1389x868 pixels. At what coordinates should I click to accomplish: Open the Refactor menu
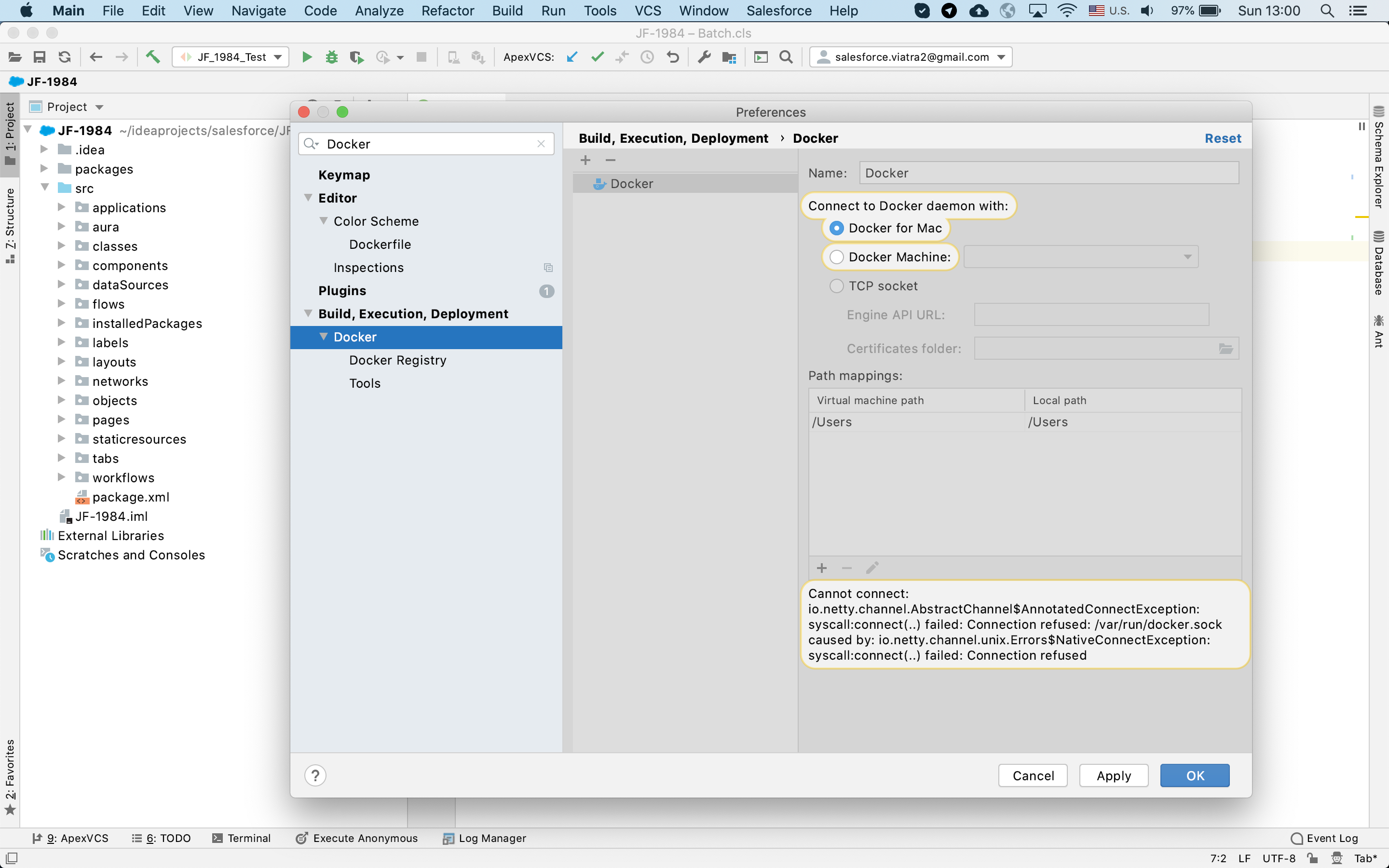447,10
